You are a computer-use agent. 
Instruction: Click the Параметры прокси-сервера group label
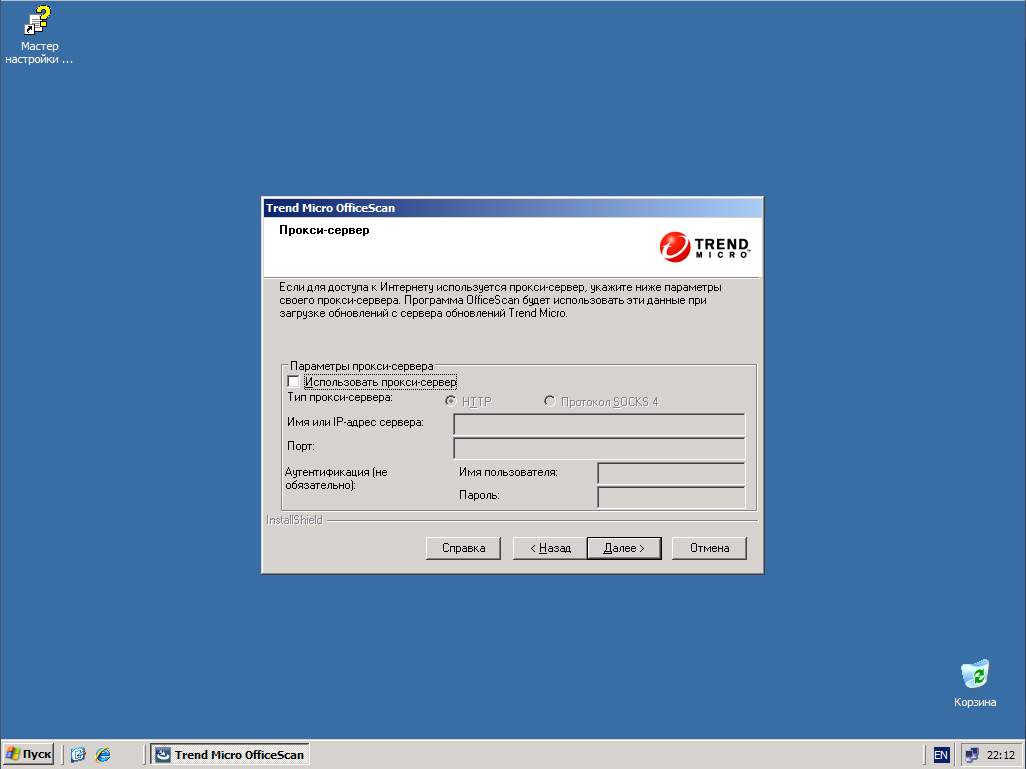pos(361,366)
